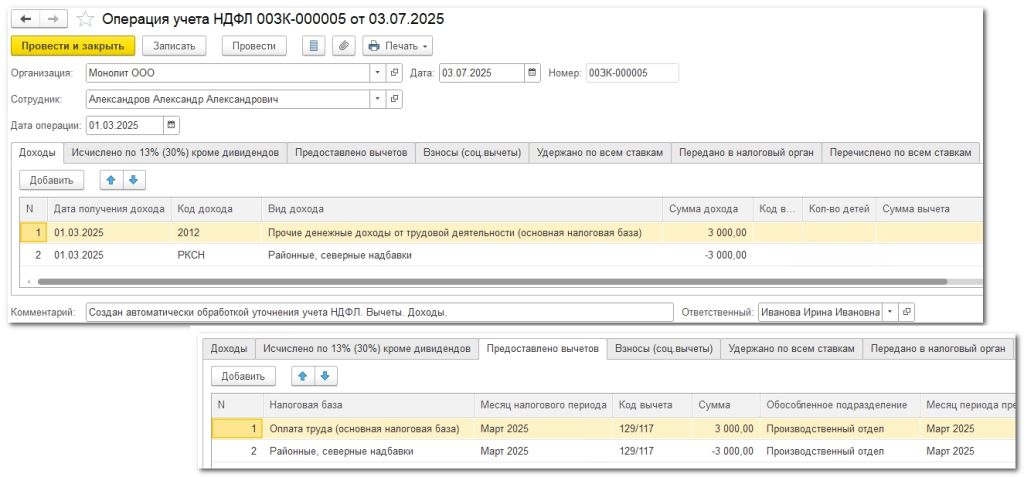Open the Предоставлено вычетов tab in the upper window
The height and width of the screenshot is (477, 1024).
(351, 152)
